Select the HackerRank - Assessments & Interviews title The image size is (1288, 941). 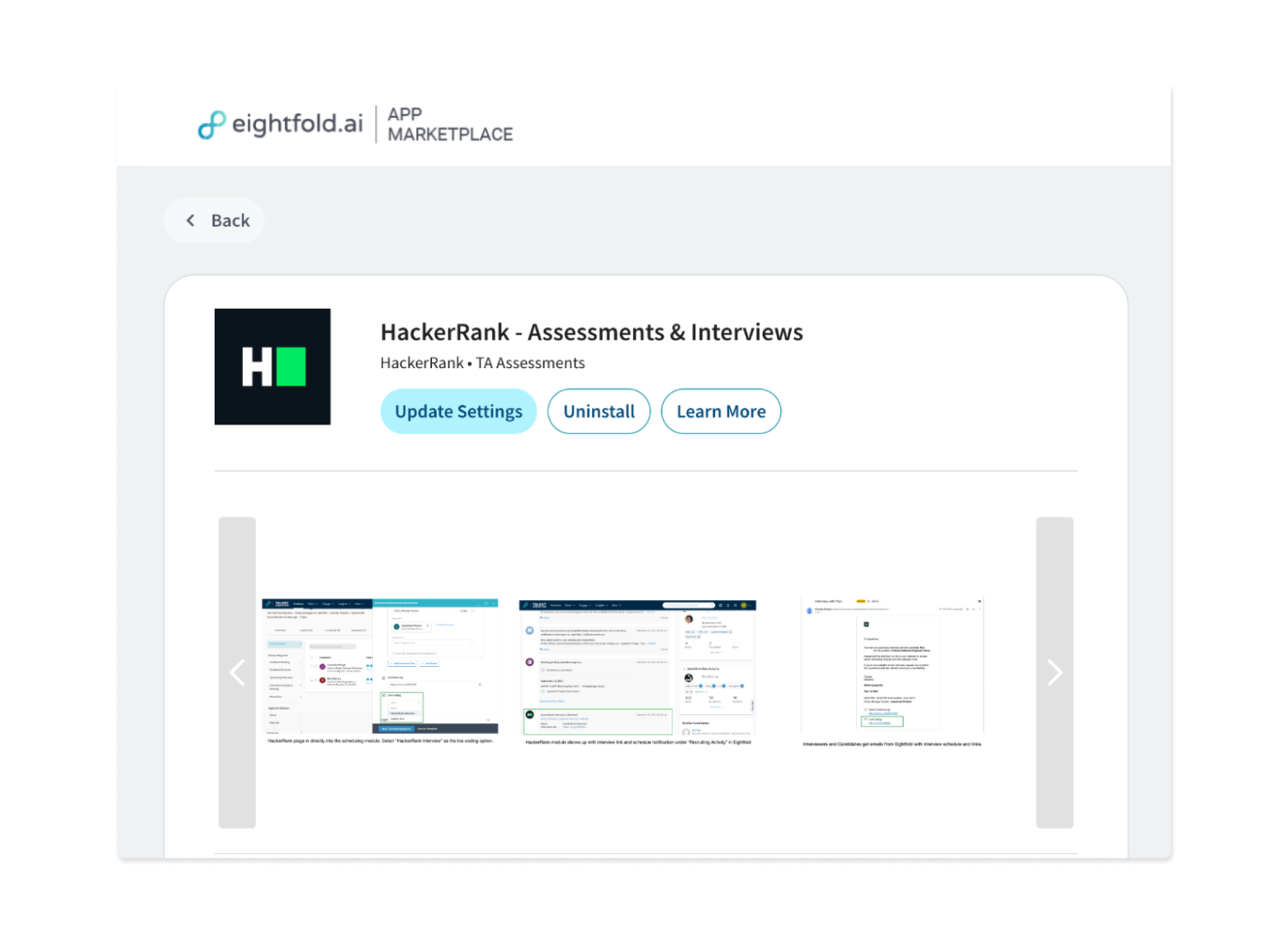point(591,332)
